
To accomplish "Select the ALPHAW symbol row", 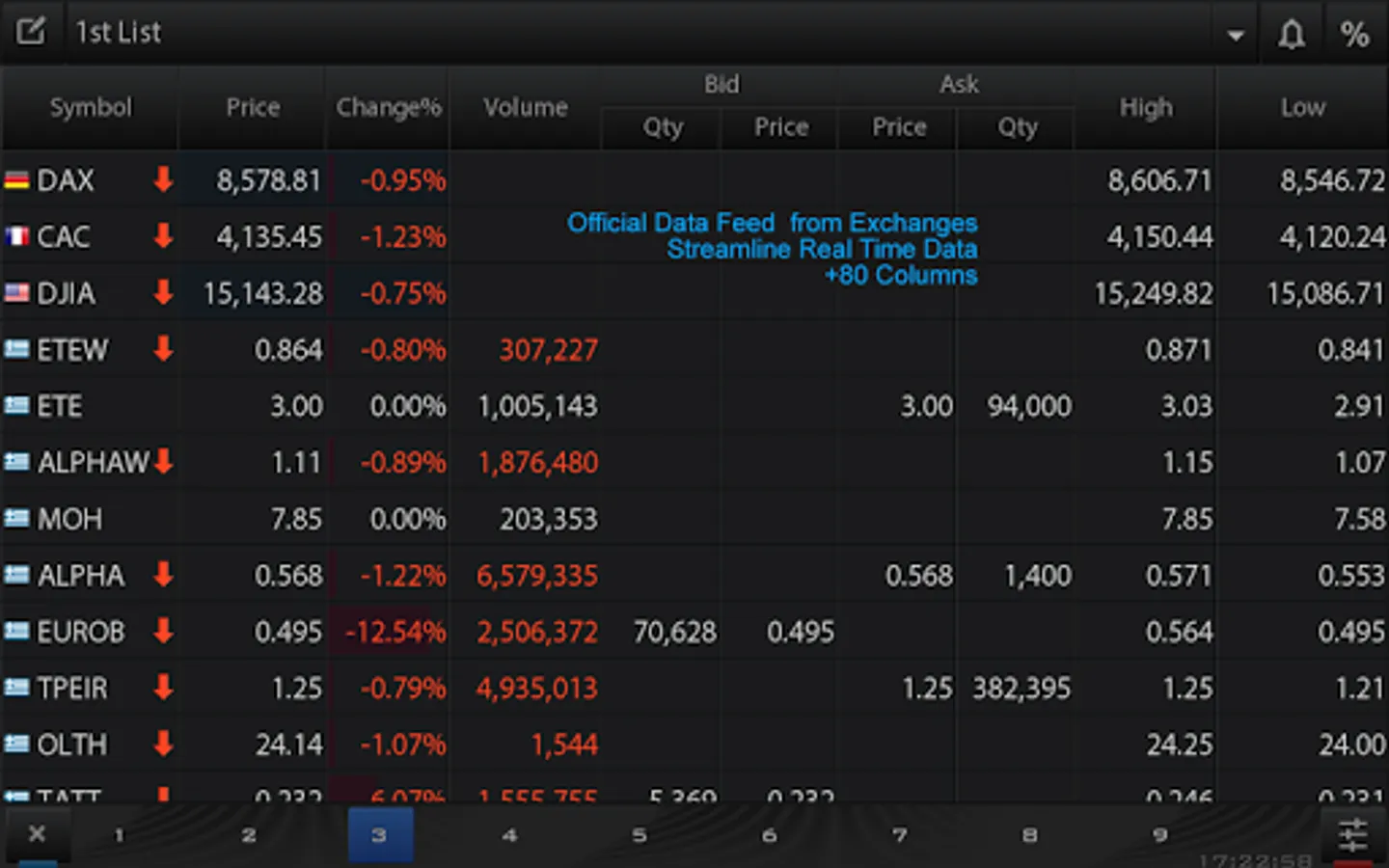I will pos(694,463).
